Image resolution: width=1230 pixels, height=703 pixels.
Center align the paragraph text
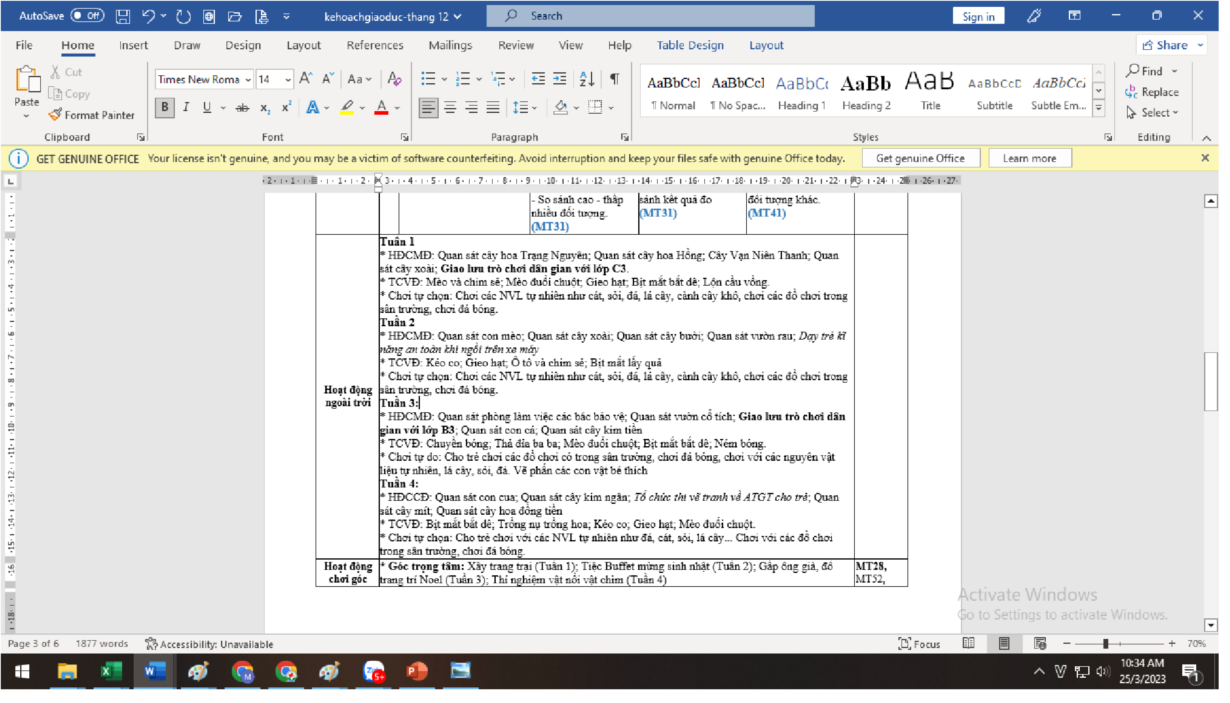450,108
